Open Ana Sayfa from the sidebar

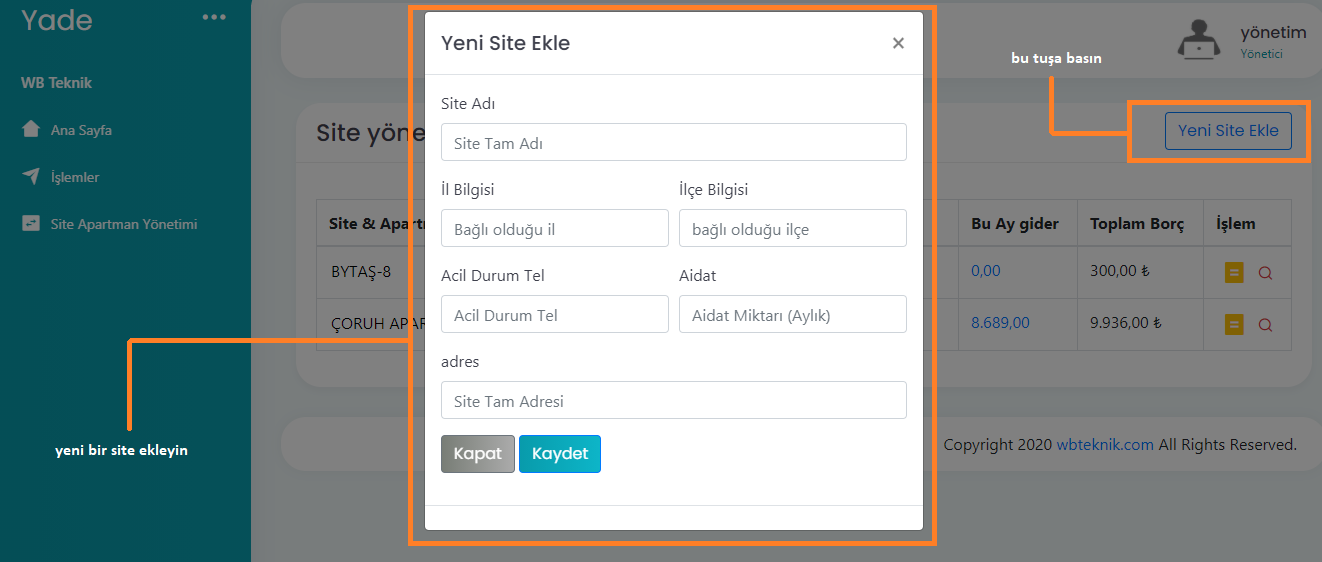pyautogui.click(x=82, y=130)
